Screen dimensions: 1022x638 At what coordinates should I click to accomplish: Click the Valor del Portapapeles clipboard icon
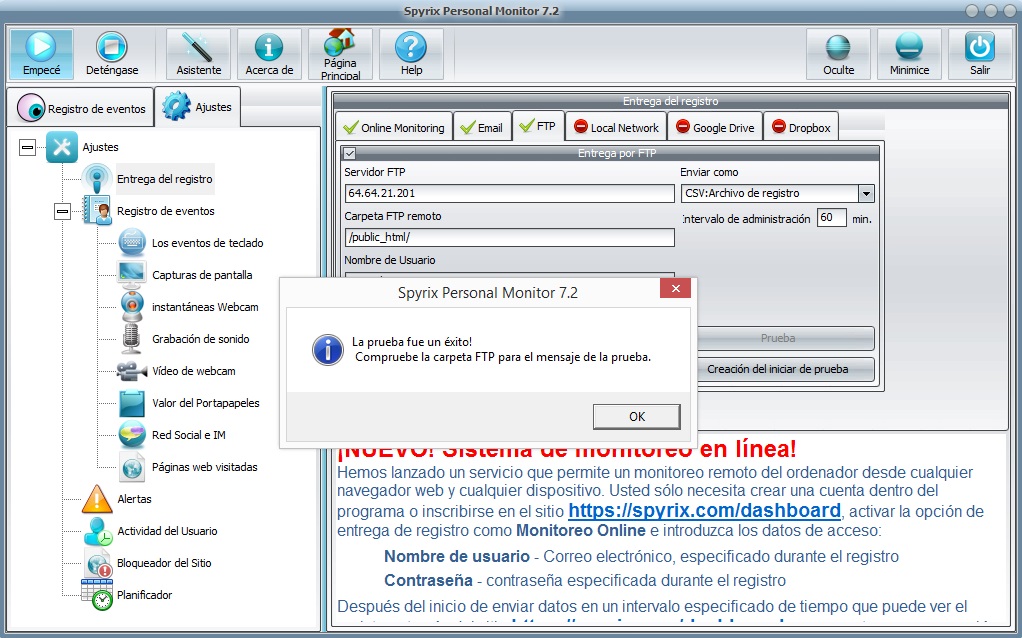tap(132, 403)
